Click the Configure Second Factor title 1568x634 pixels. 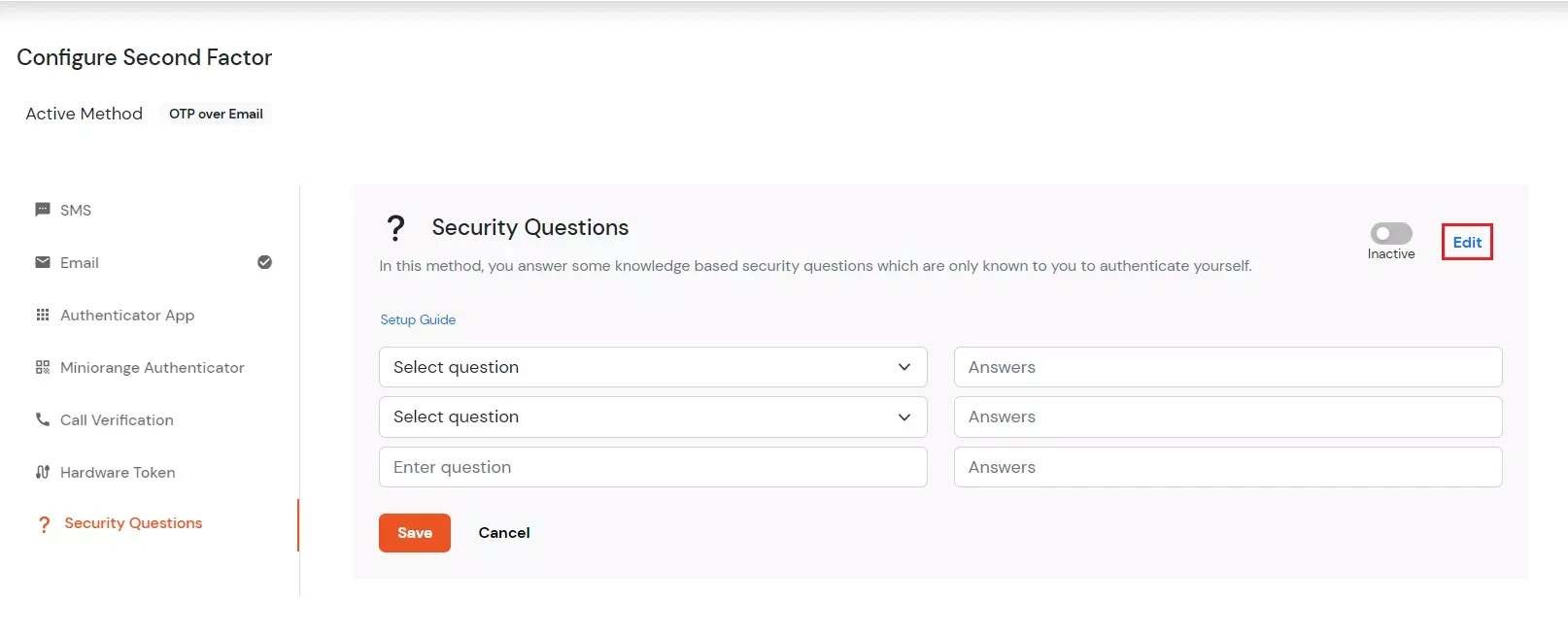click(x=145, y=57)
